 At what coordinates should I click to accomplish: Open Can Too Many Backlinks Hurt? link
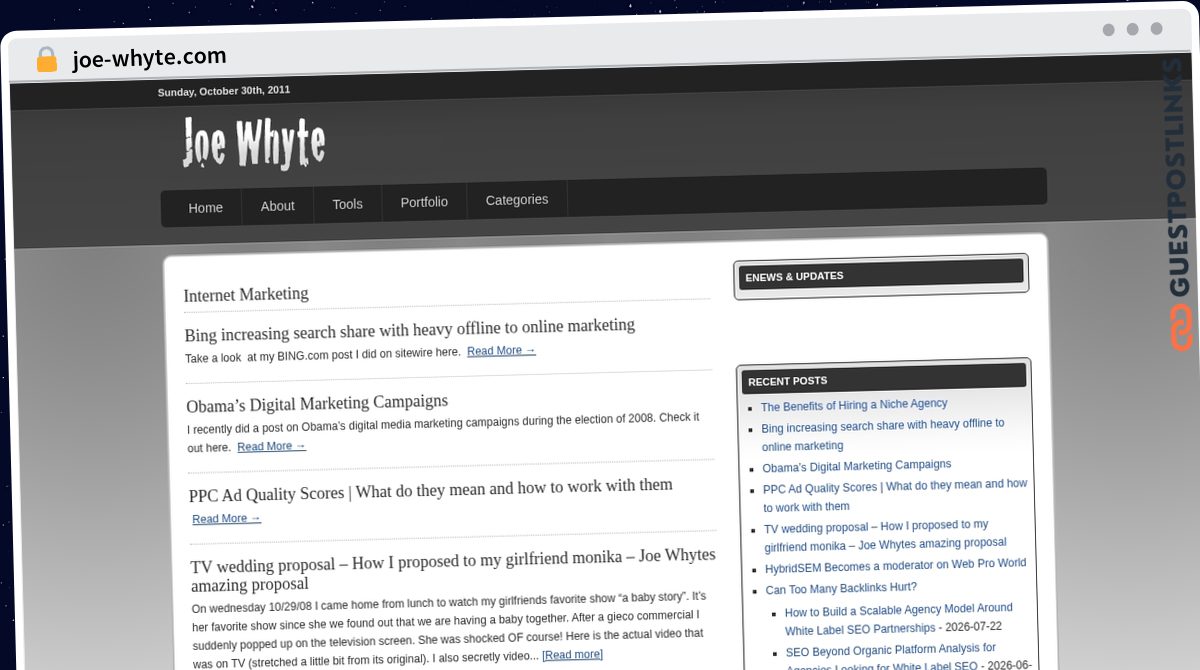[841, 589]
